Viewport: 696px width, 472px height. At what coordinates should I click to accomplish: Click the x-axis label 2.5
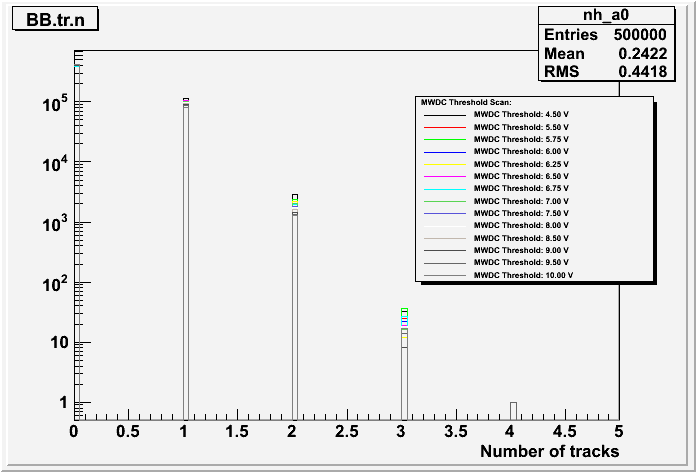pyautogui.click(x=347, y=431)
